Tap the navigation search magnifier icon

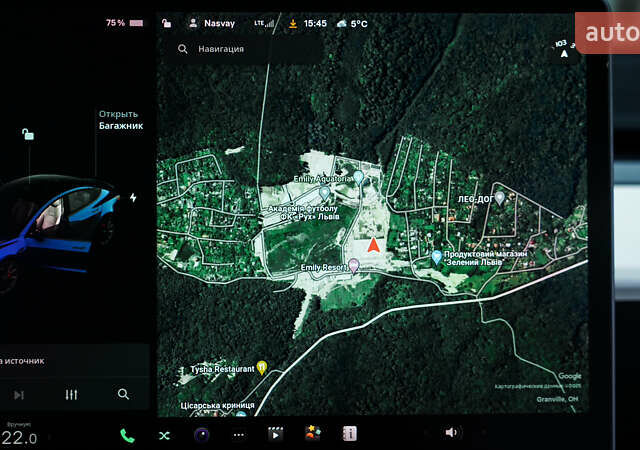pos(182,49)
